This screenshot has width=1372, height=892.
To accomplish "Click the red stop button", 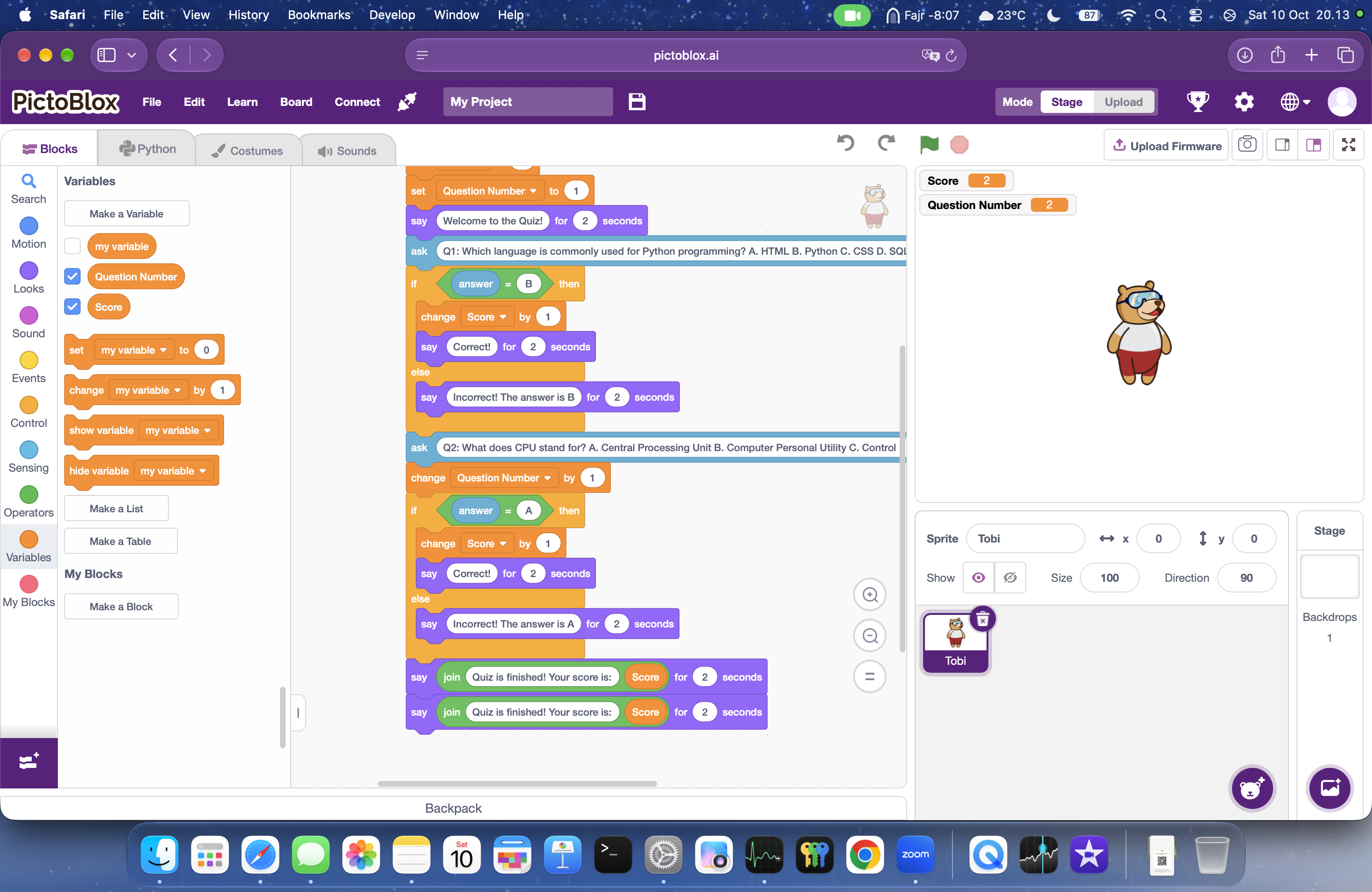I will click(959, 144).
